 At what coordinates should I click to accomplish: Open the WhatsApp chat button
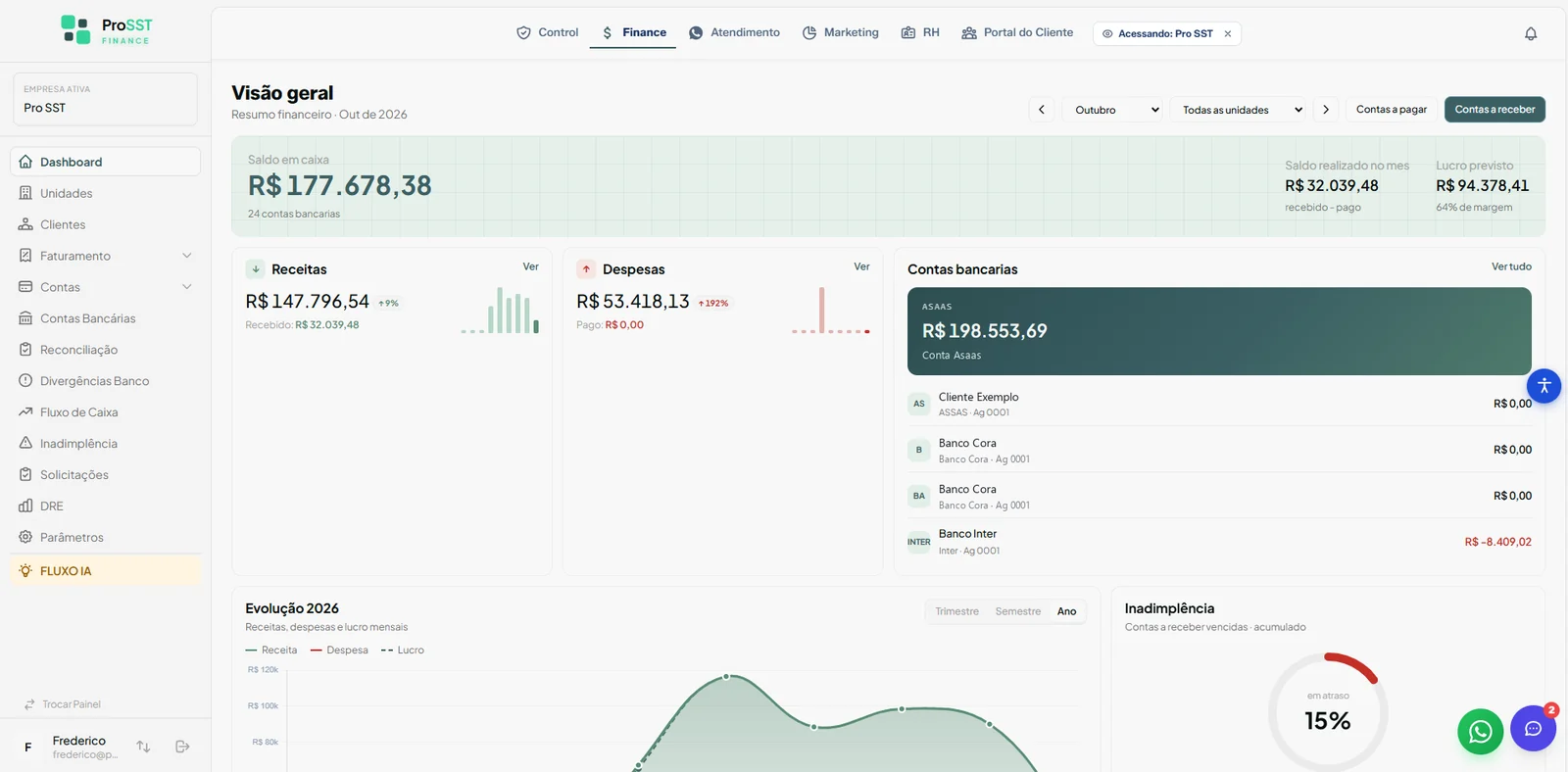[1481, 731]
